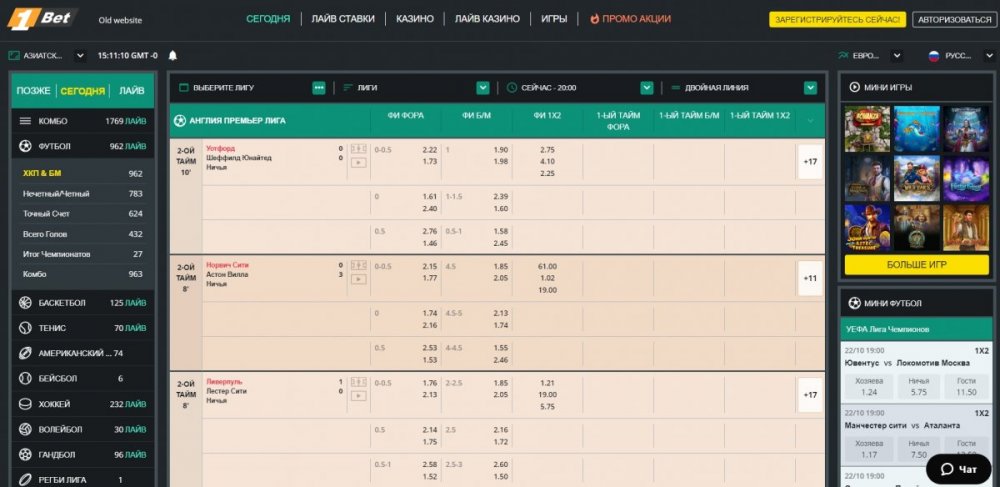Click the American football icon
The height and width of the screenshot is (487, 1000).
pos(26,353)
